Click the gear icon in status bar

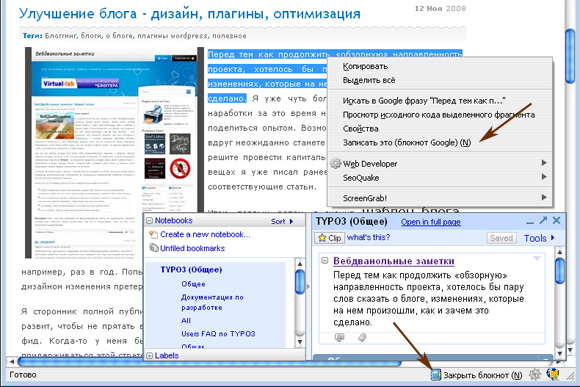coord(535,374)
